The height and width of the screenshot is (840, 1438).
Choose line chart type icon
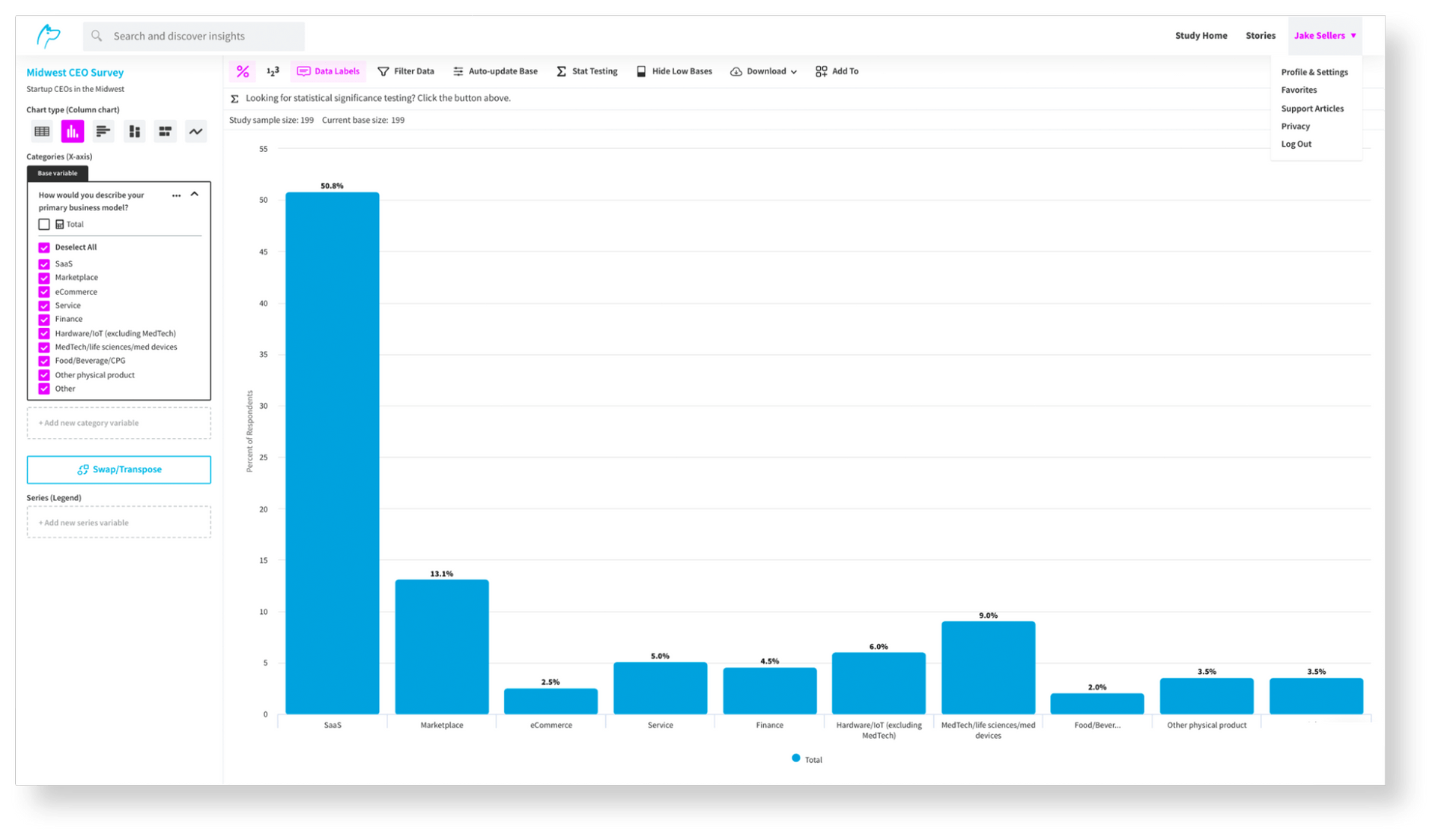pyautogui.click(x=195, y=132)
